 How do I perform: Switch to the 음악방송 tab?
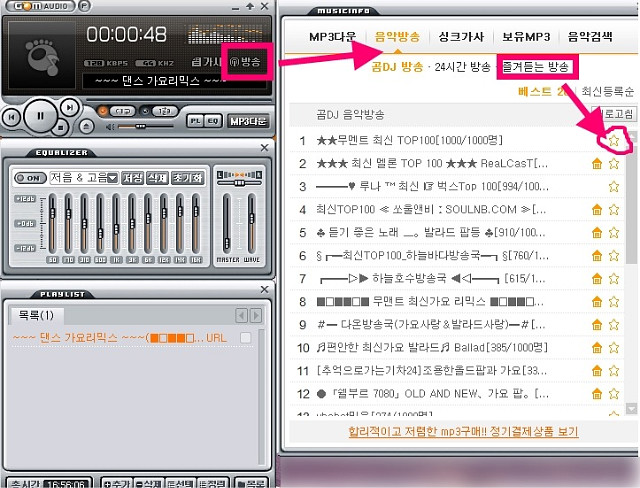pyautogui.click(x=397, y=37)
